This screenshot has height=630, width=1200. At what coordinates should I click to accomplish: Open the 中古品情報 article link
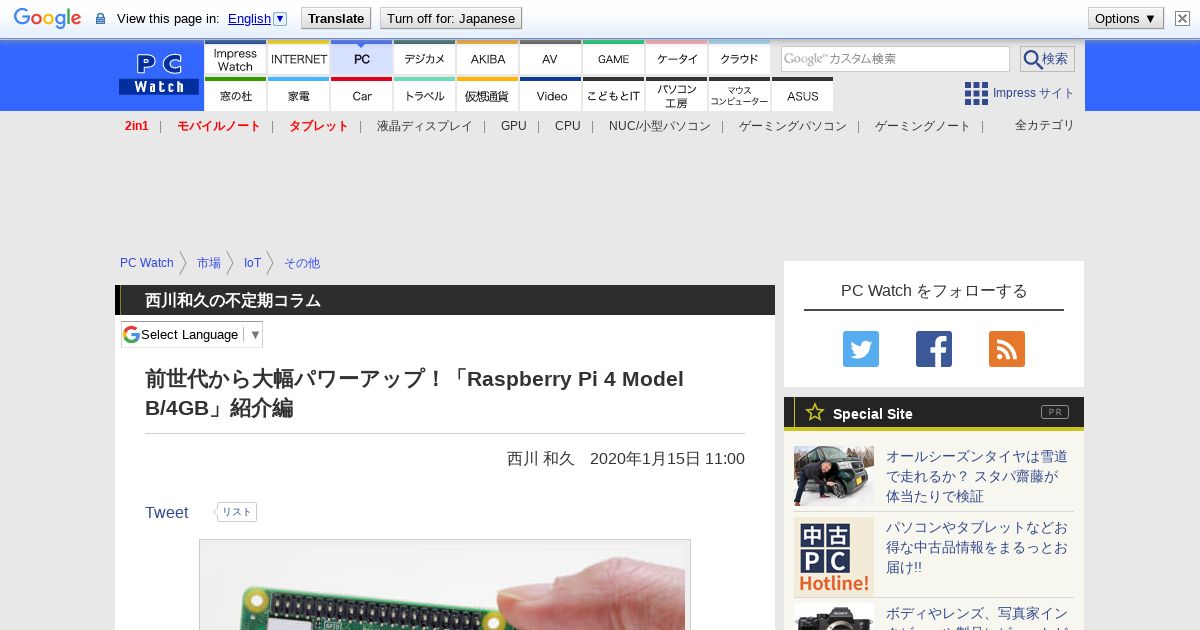[x=977, y=547]
